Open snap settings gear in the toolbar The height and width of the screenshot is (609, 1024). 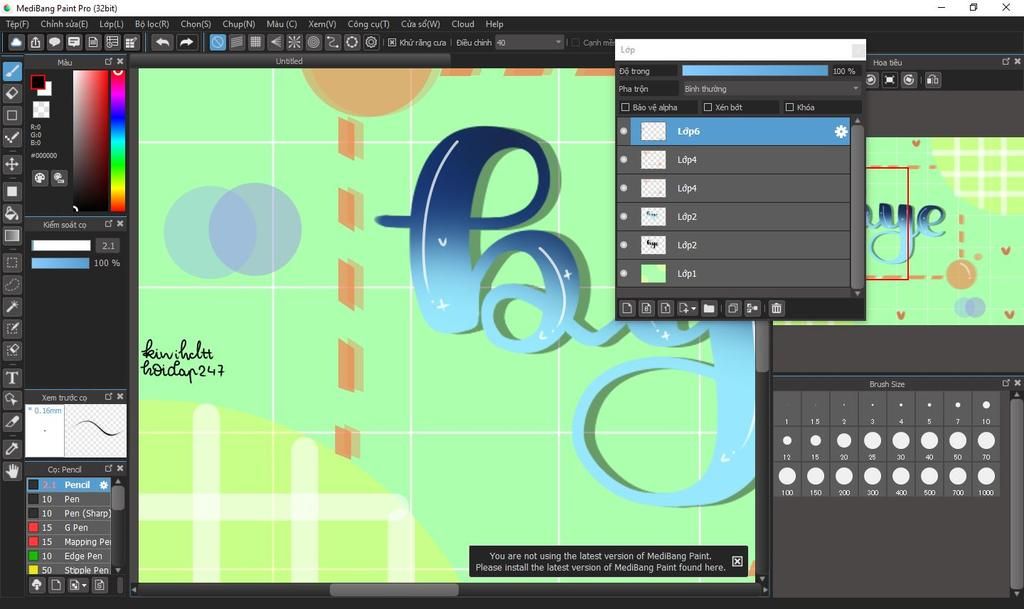coord(372,42)
